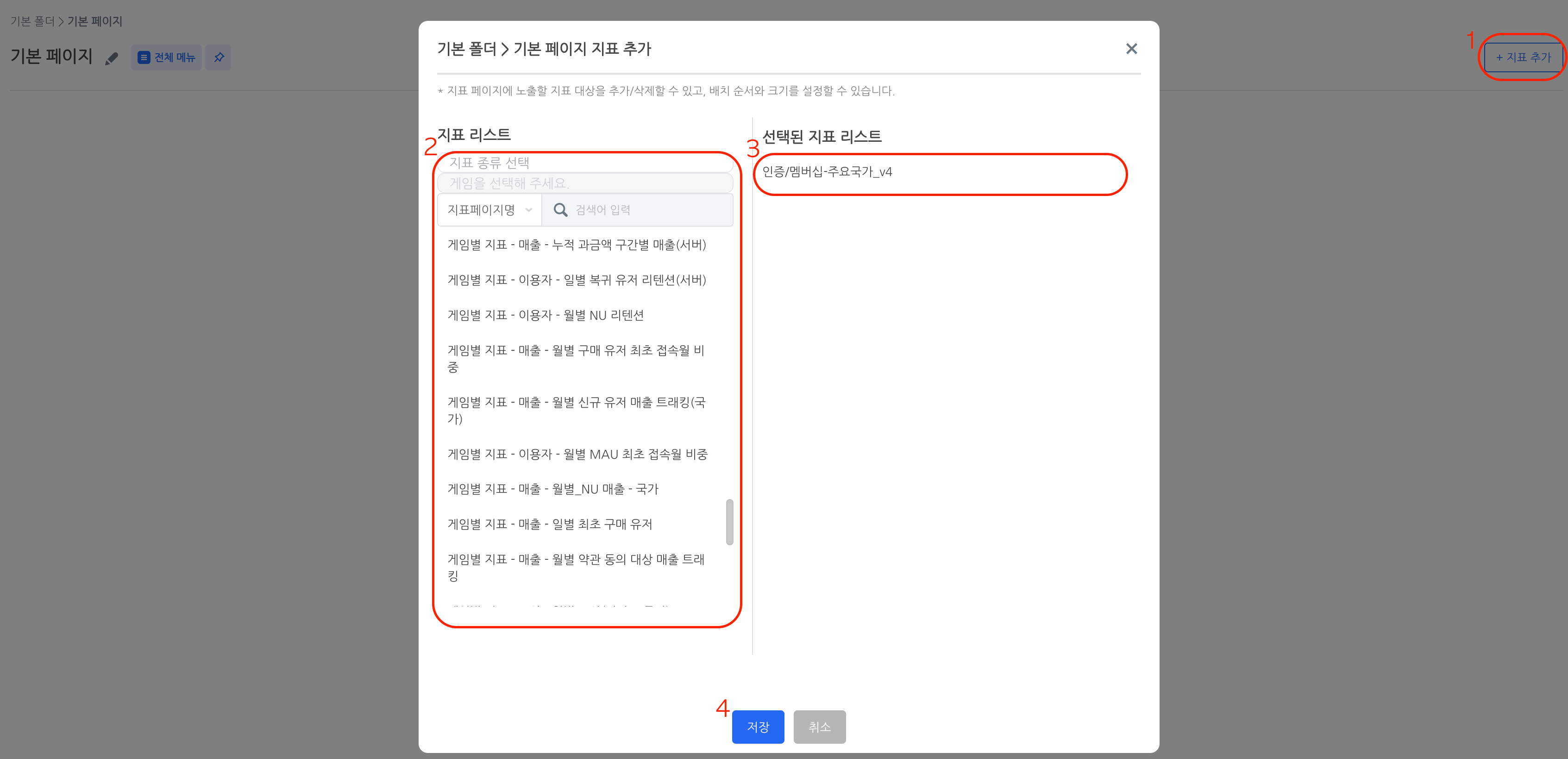The image size is (1568, 759).
Task: Choose 월별 NU 리텐션 indicator
Action: click(x=546, y=316)
